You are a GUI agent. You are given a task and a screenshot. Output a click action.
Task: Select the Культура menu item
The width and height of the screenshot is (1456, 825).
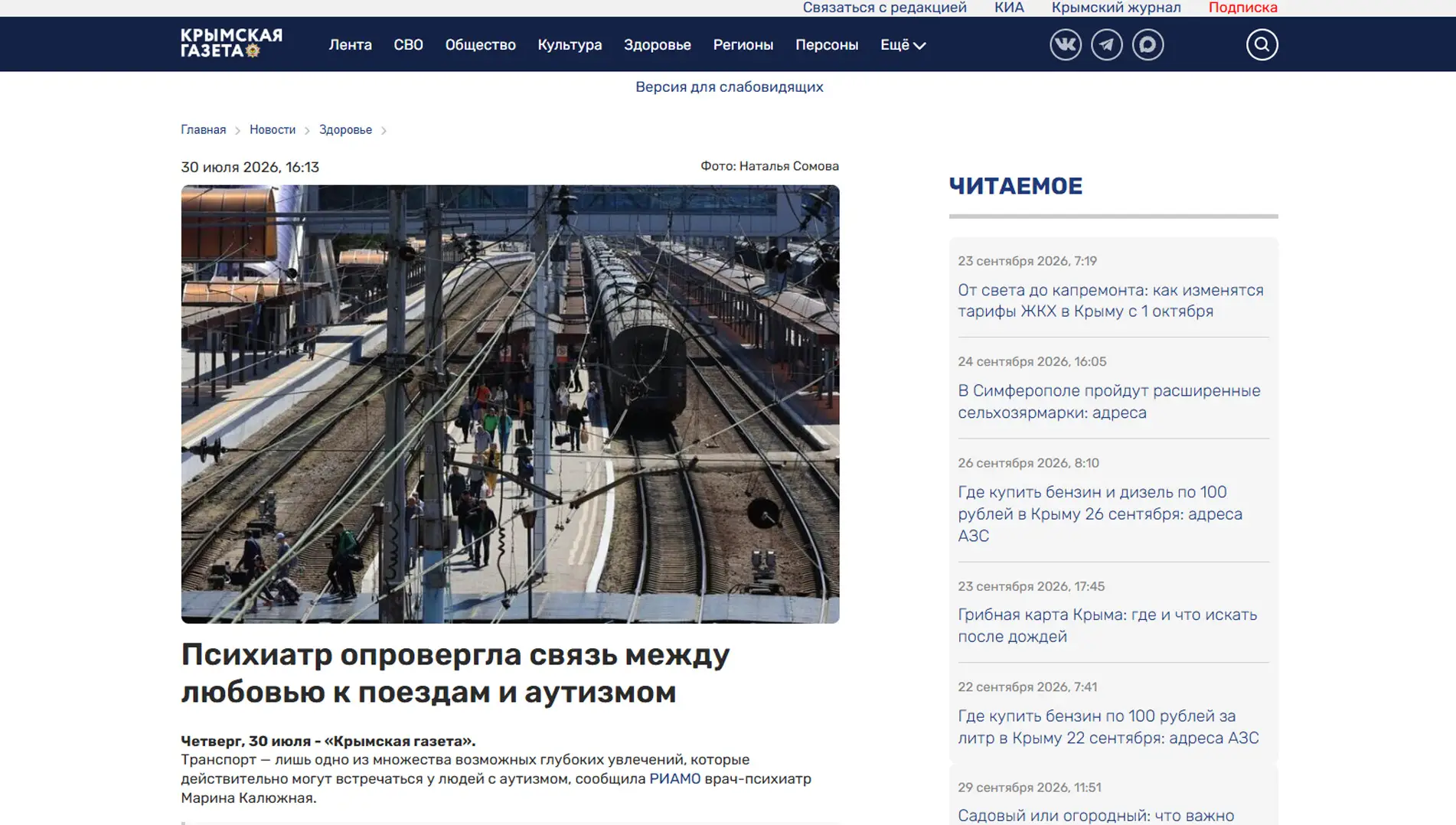(x=570, y=45)
